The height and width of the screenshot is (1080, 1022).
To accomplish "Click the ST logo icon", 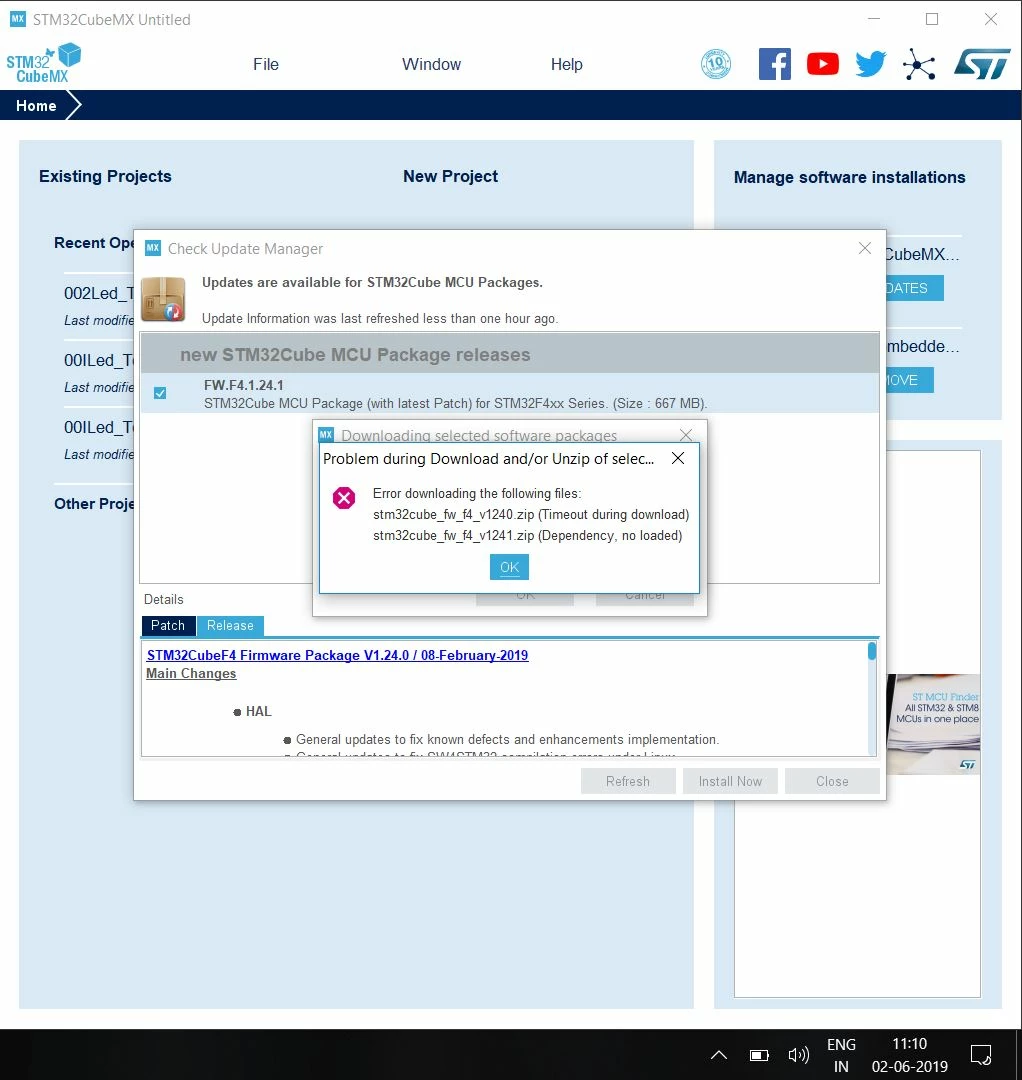I will click(982, 64).
